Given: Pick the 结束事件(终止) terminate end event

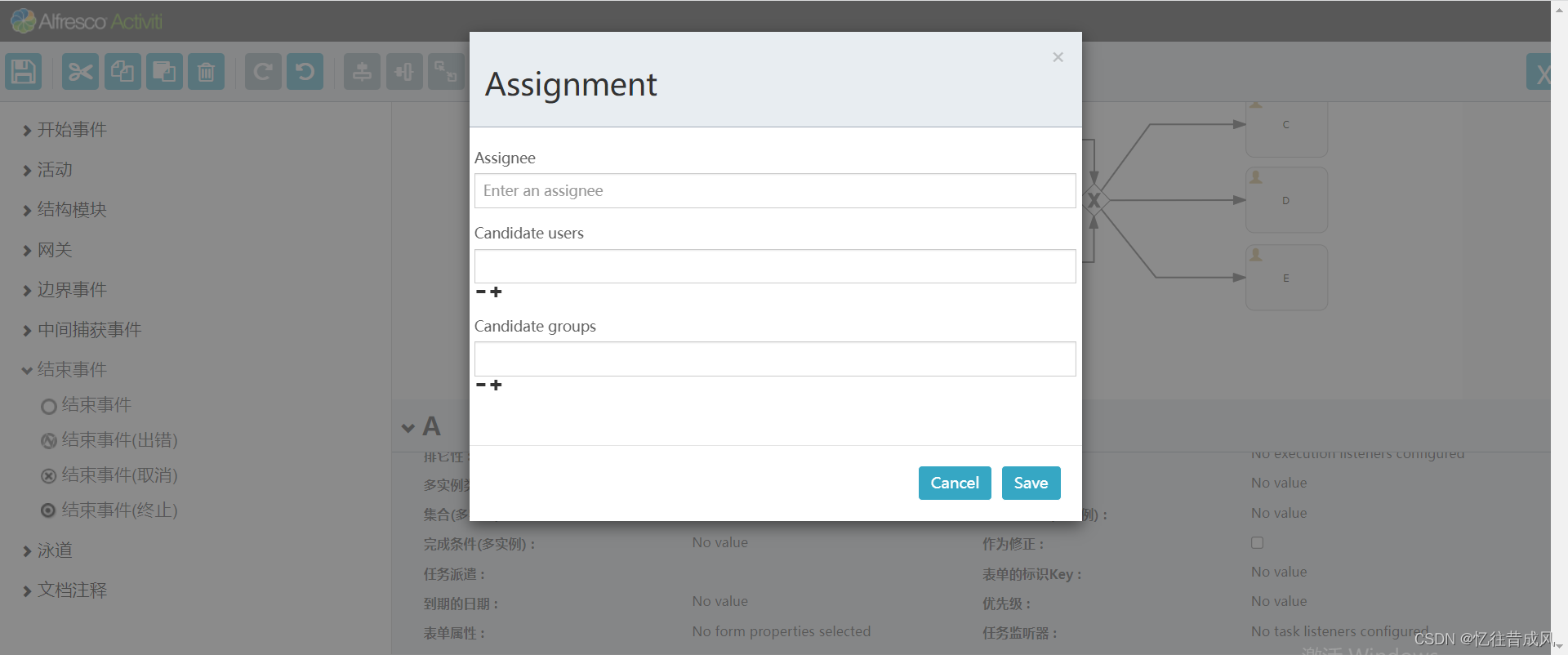Looking at the screenshot, I should click(109, 510).
